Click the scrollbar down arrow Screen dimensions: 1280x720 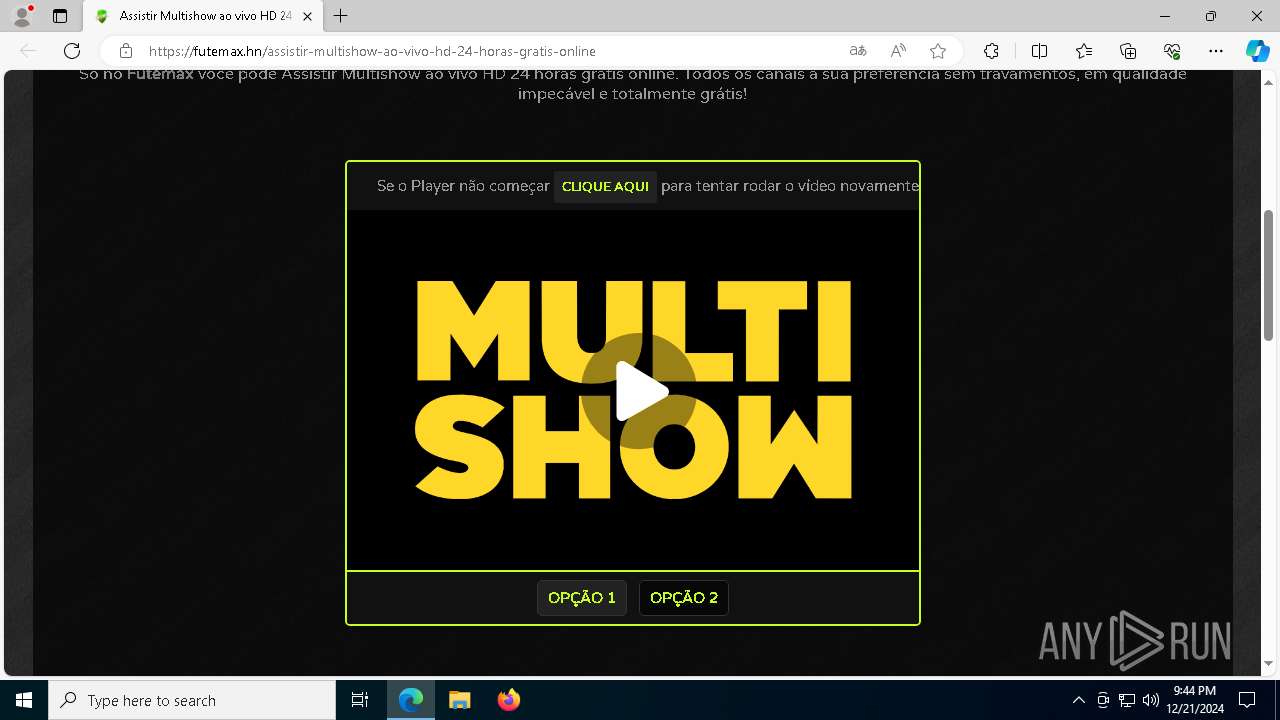[1269, 663]
